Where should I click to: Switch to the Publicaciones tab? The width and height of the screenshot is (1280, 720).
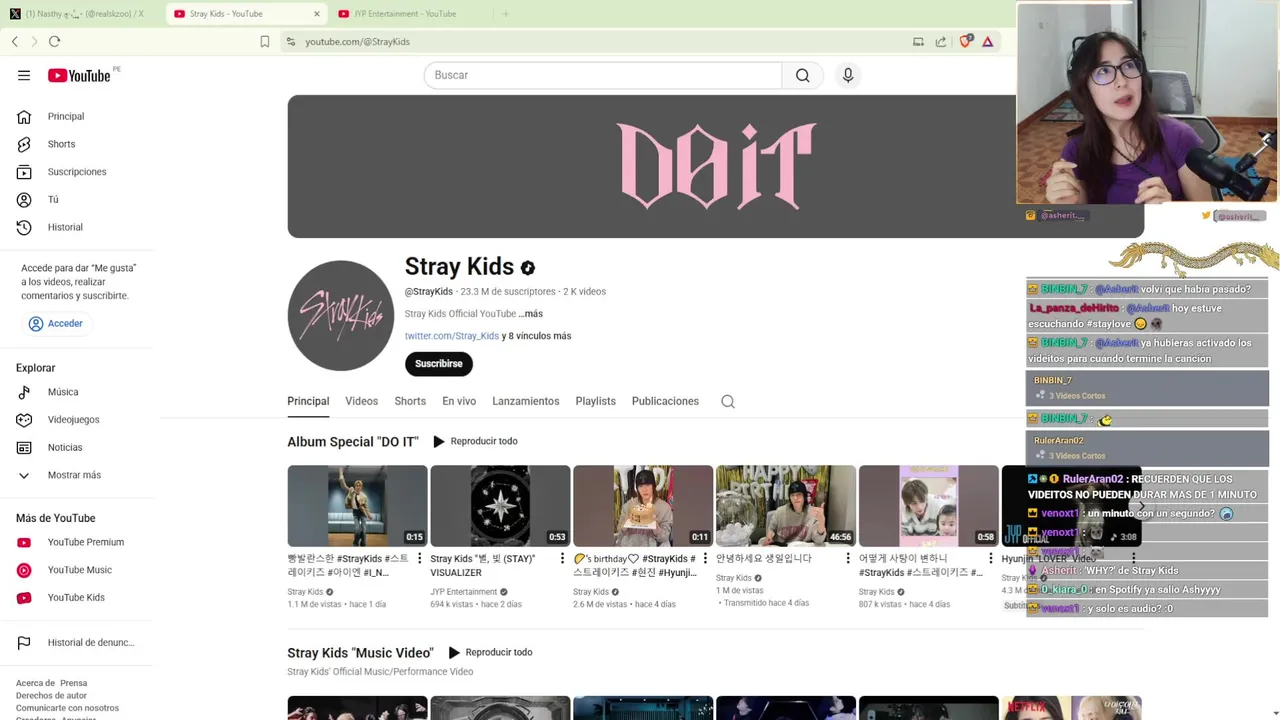665,401
